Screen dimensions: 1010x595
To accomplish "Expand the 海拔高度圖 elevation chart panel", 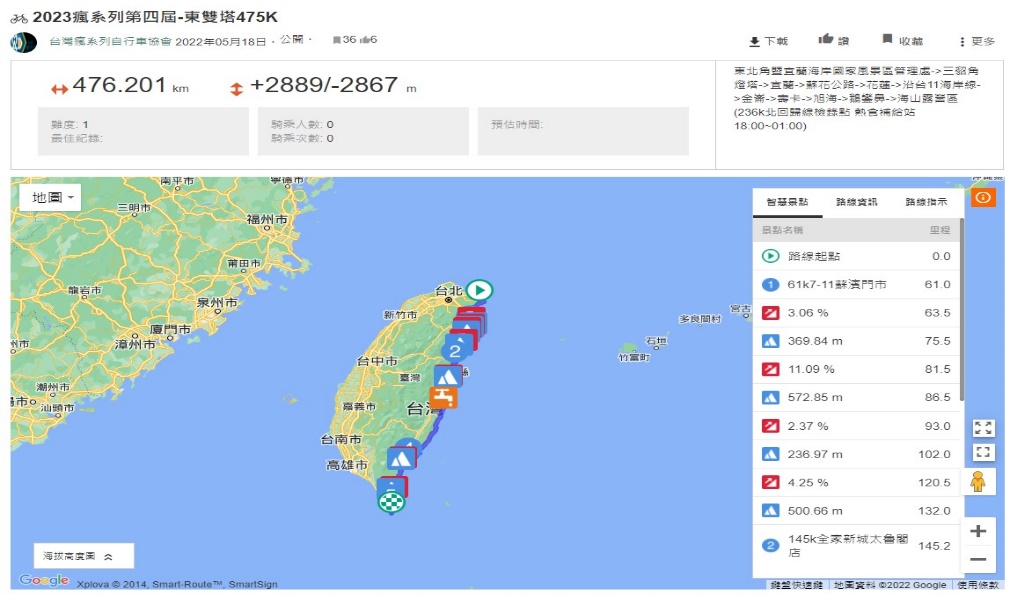I will click(x=84, y=556).
